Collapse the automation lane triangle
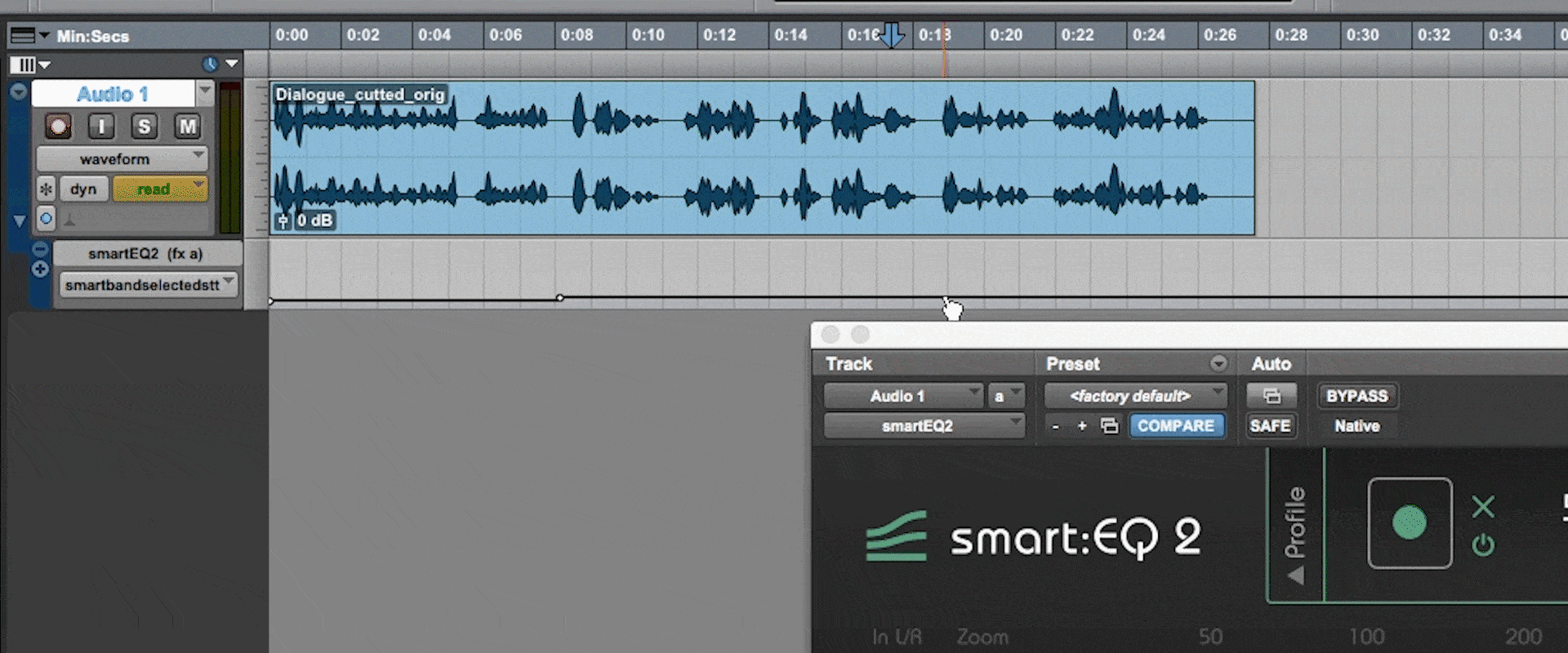This screenshot has height=653, width=1568. pyautogui.click(x=20, y=220)
